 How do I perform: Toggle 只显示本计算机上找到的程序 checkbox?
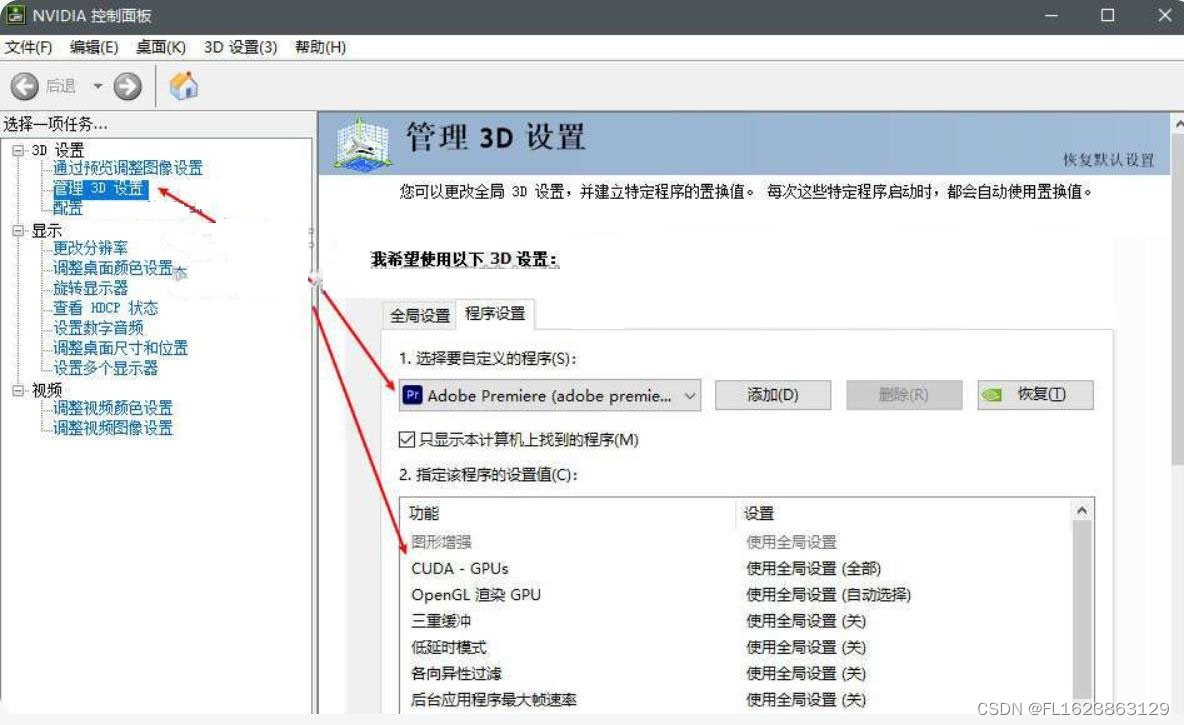point(406,440)
